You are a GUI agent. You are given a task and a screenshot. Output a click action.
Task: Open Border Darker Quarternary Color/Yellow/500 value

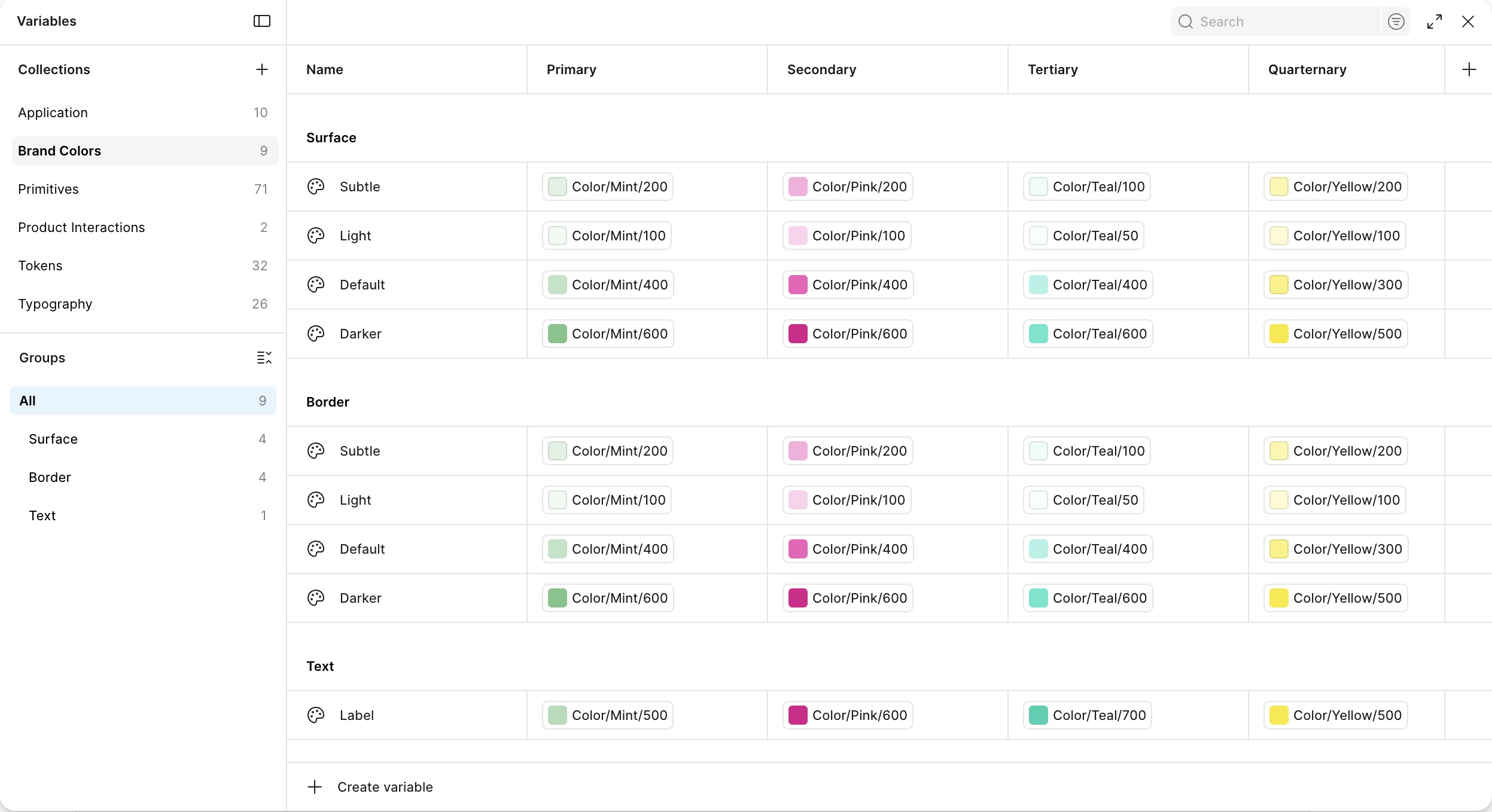coord(1335,598)
